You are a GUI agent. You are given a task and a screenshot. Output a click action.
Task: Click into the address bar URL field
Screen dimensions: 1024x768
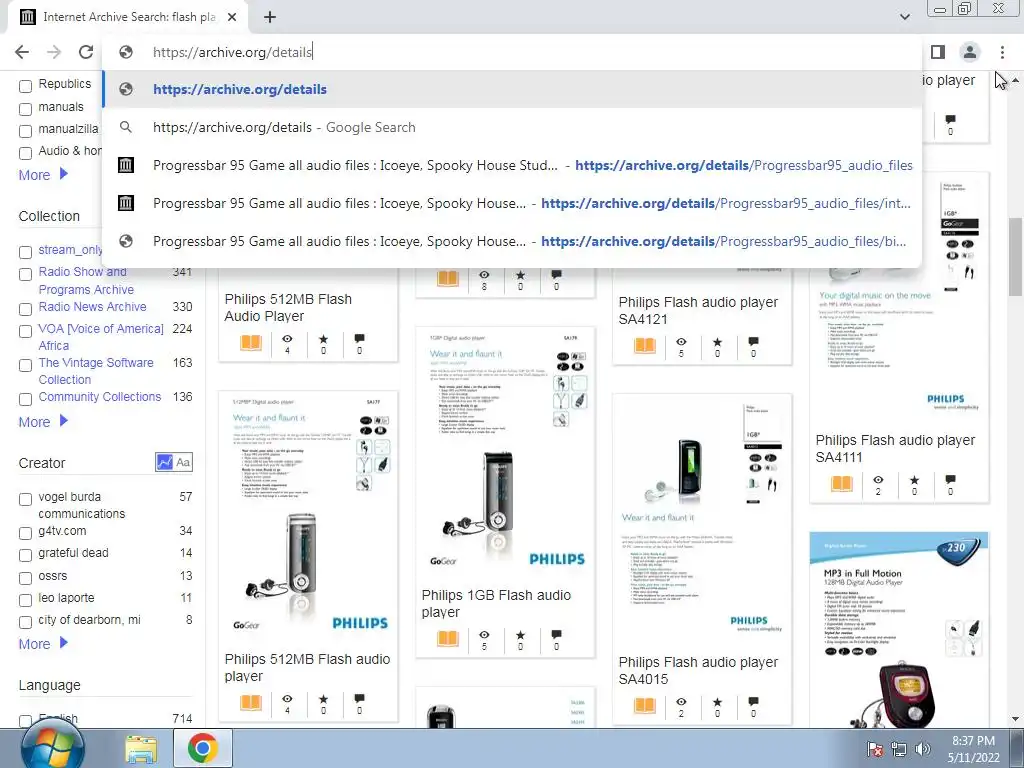[513, 52]
